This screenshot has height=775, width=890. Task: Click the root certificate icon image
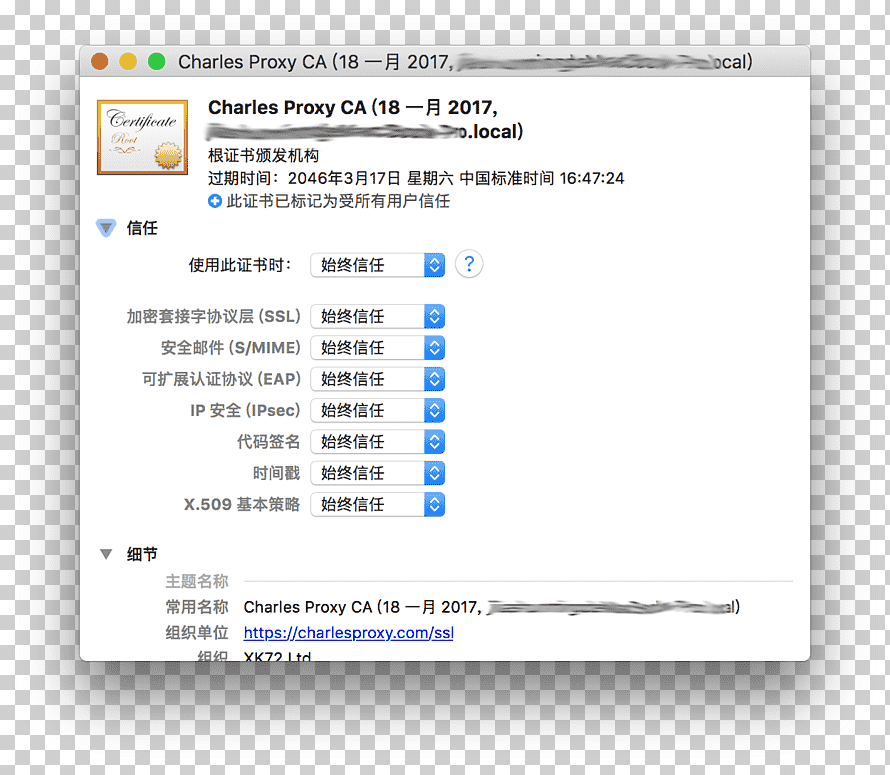pyautogui.click(x=142, y=137)
